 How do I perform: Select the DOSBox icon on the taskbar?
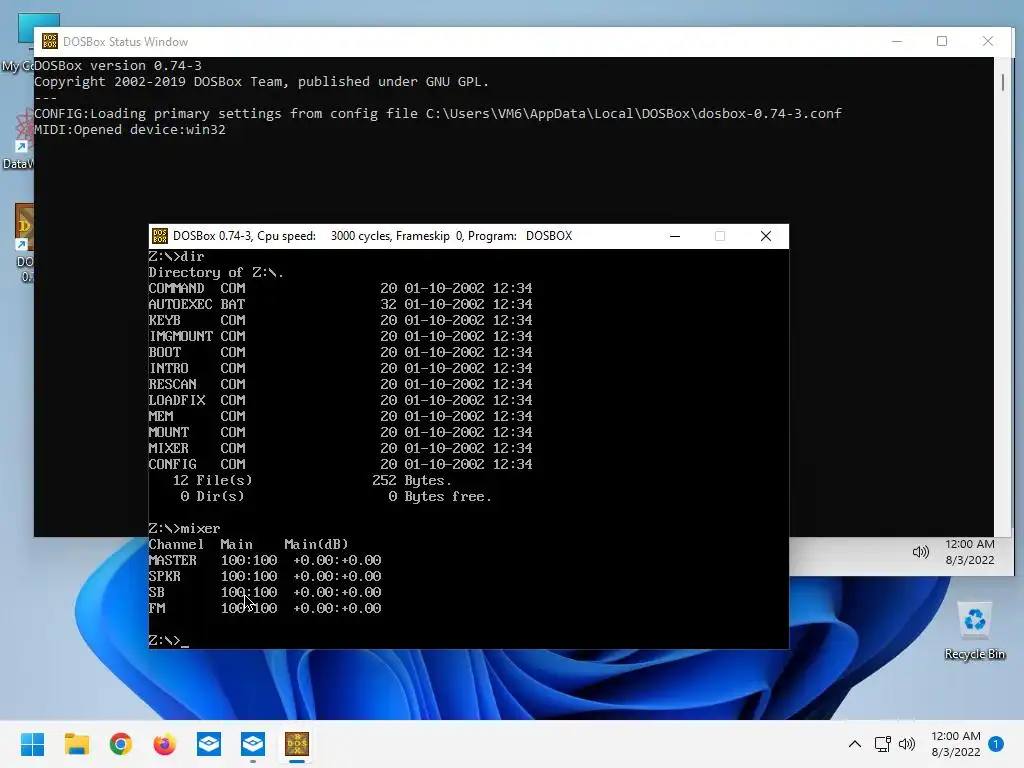[297, 744]
